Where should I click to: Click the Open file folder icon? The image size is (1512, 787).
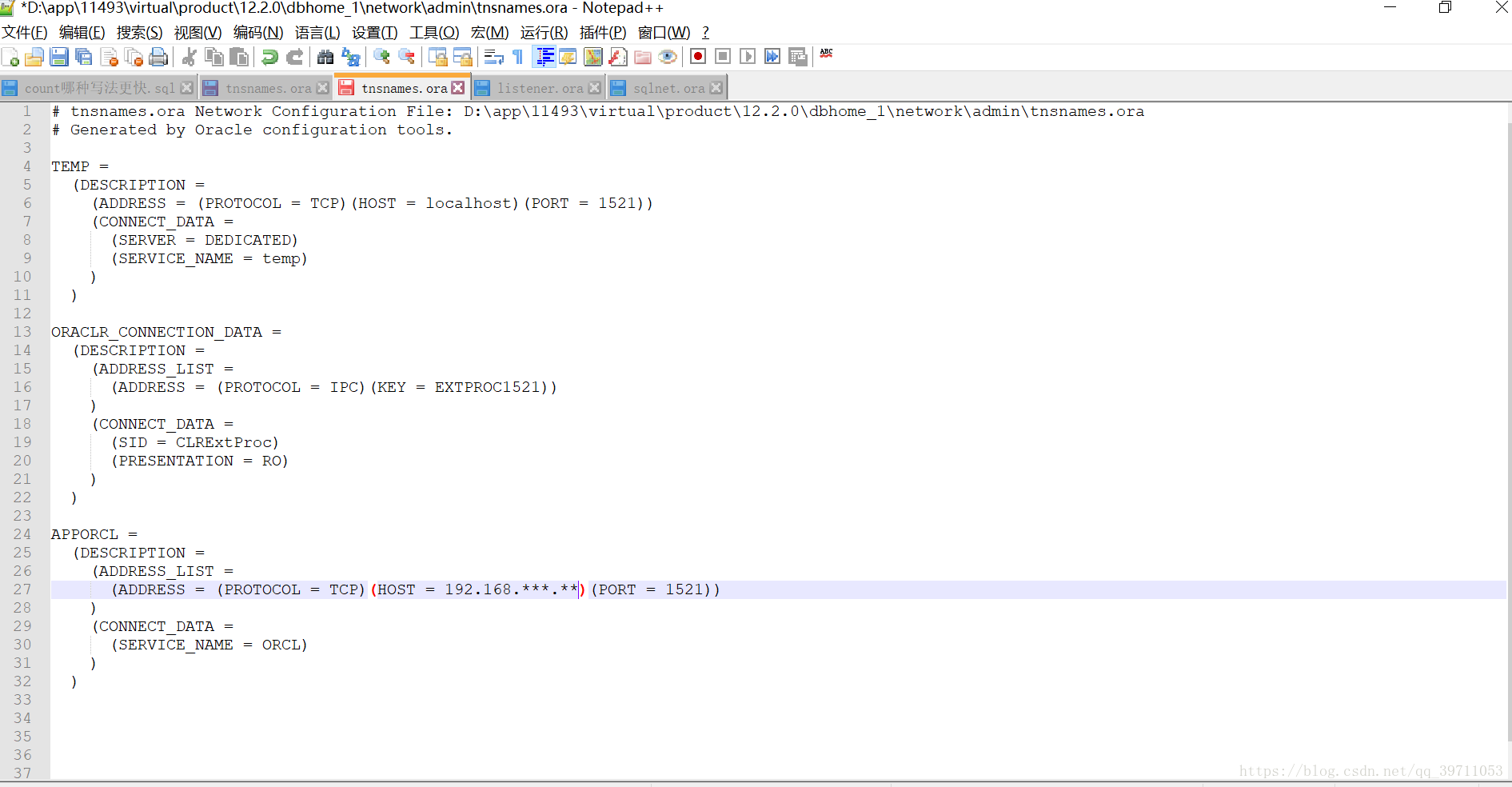(34, 57)
